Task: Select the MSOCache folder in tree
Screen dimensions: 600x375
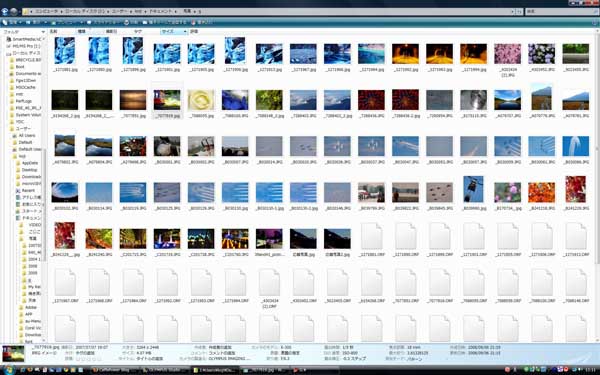Action: click(x=22, y=87)
